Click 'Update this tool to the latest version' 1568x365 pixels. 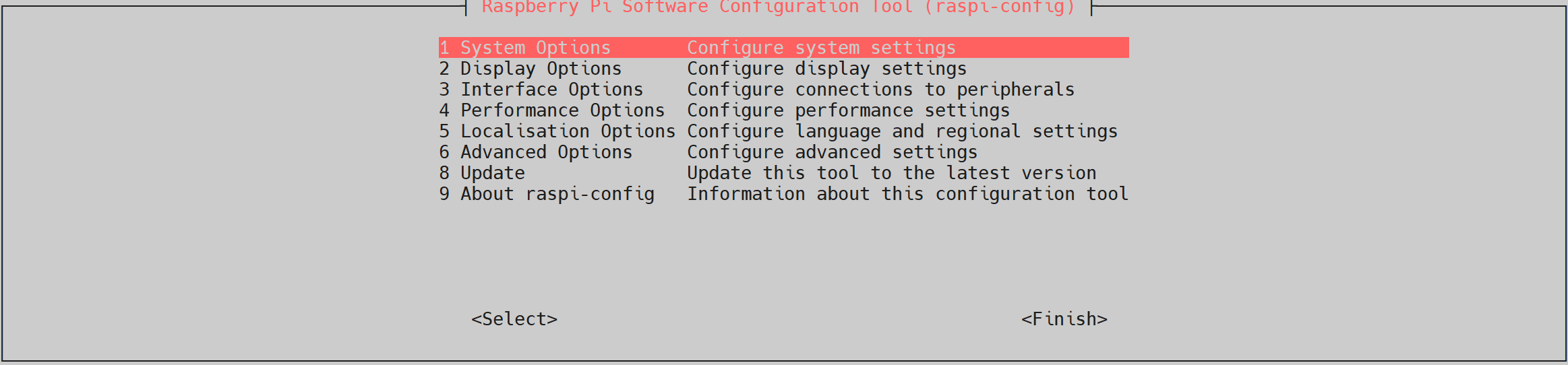point(891,173)
